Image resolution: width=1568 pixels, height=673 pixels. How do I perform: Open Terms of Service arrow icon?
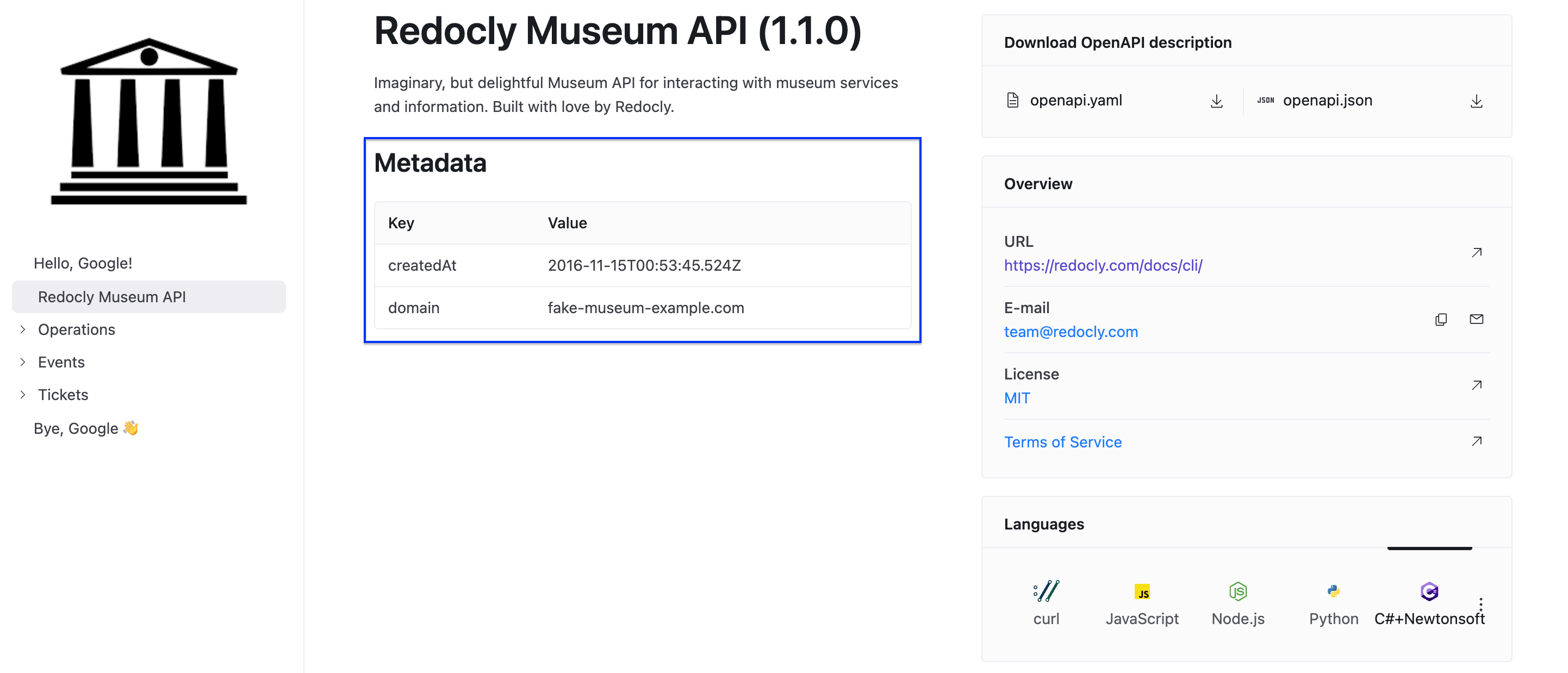[x=1476, y=441]
